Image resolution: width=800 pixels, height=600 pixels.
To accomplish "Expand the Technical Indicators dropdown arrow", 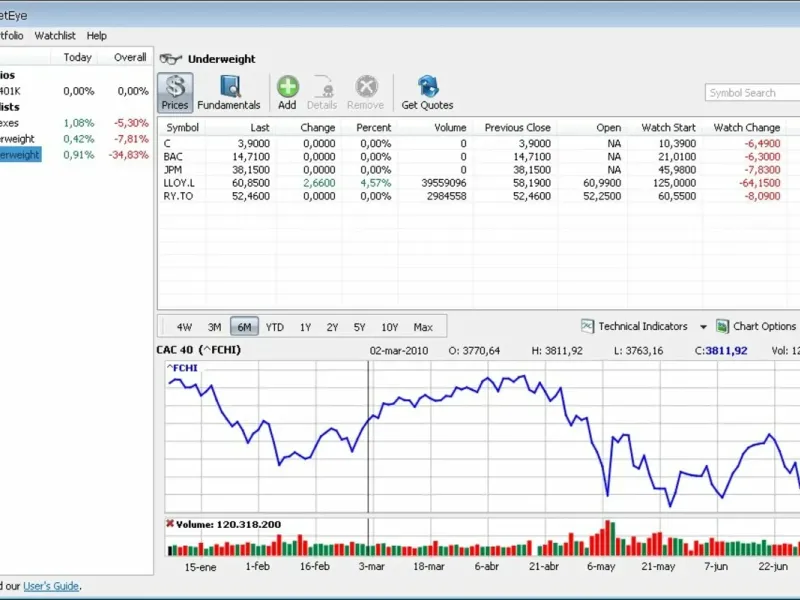I will tap(703, 327).
